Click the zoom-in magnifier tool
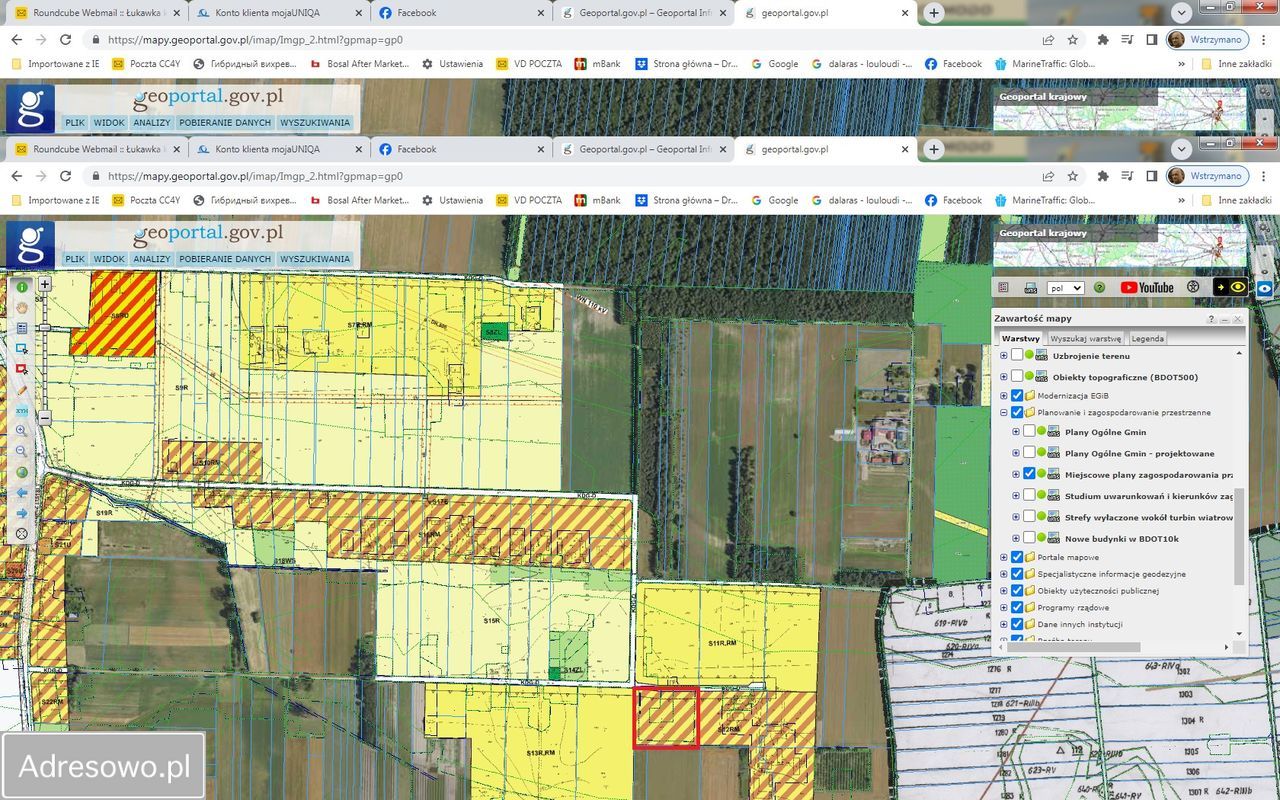Screen dimensions: 1280x800 point(21,431)
